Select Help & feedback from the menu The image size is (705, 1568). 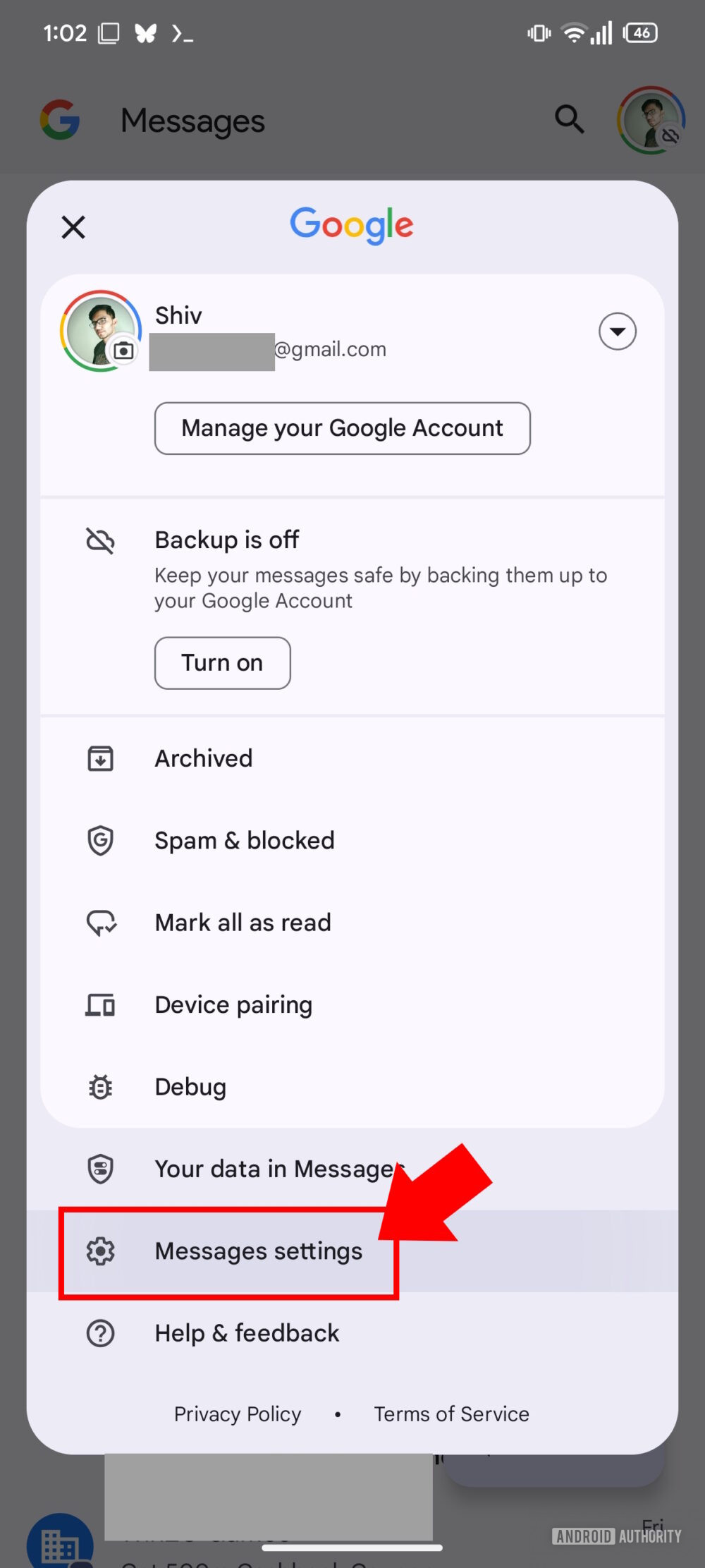(x=247, y=1332)
